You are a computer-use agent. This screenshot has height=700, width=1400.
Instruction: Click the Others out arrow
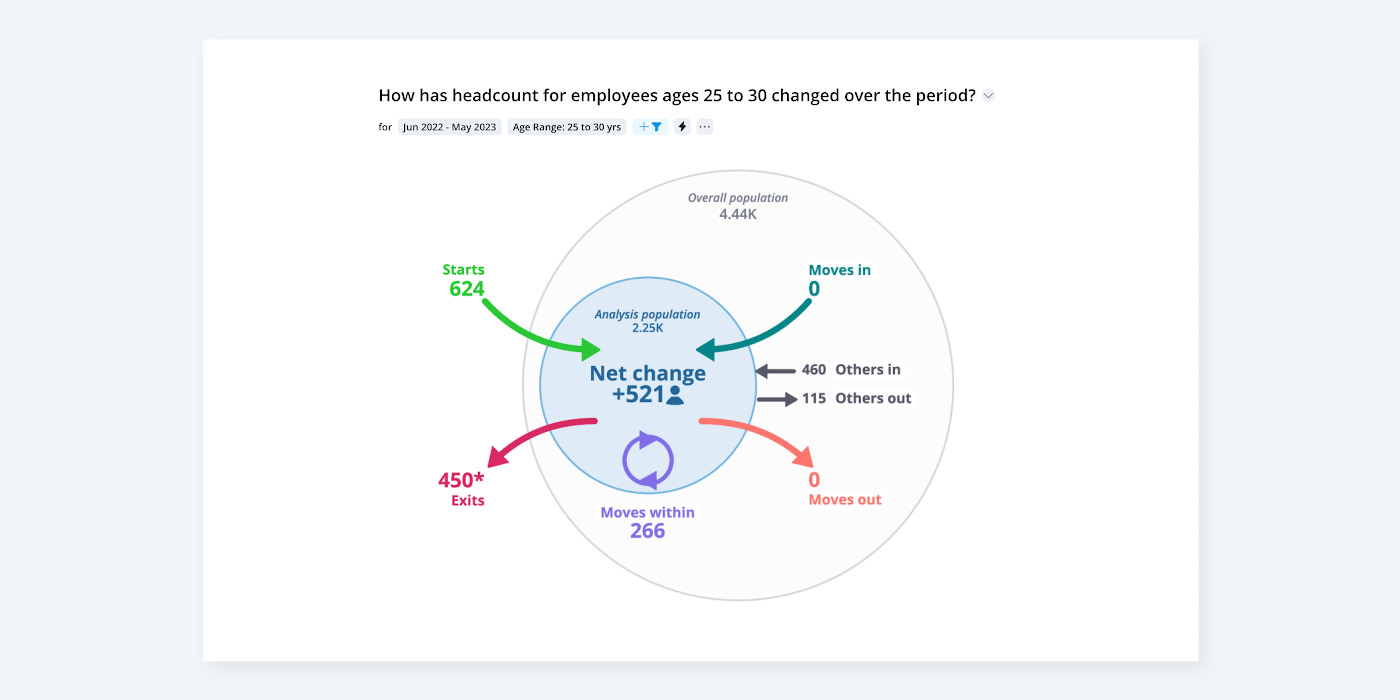click(x=776, y=399)
